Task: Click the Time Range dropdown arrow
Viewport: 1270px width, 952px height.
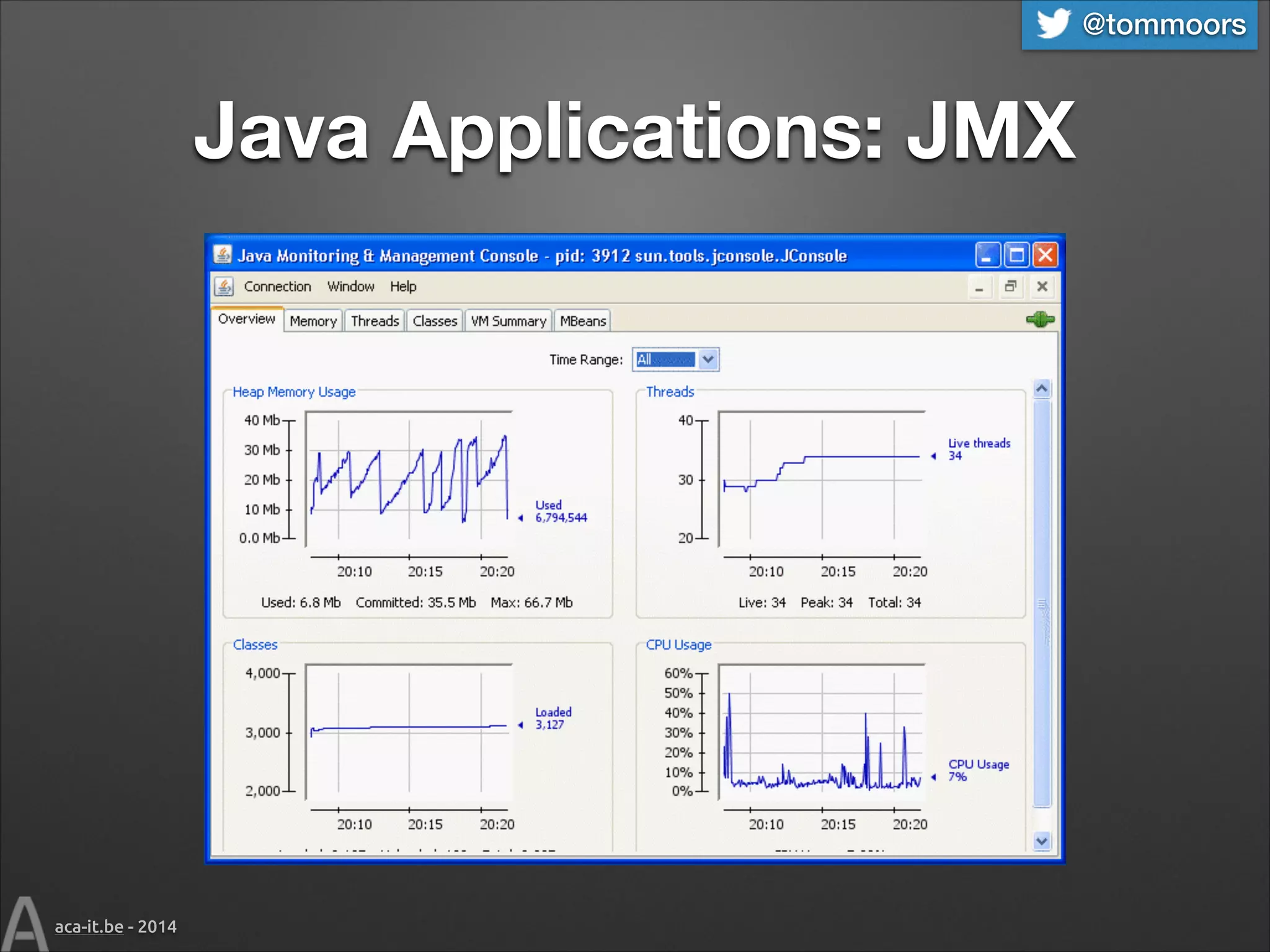Action: pos(708,359)
